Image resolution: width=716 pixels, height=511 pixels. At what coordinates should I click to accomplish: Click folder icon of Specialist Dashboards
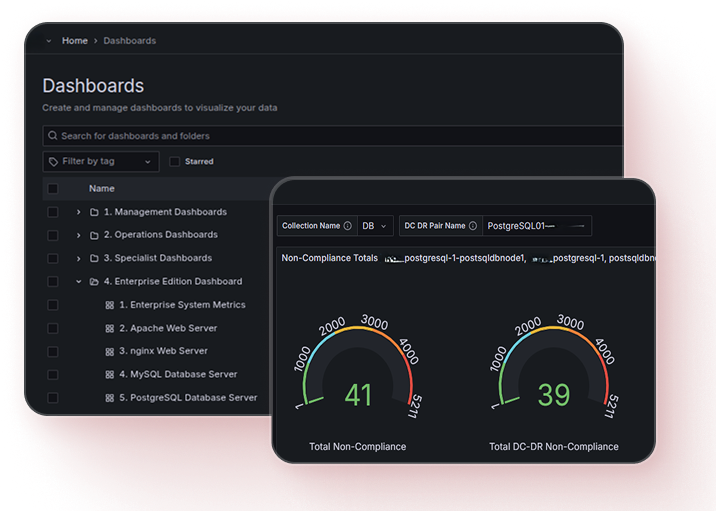(94, 258)
